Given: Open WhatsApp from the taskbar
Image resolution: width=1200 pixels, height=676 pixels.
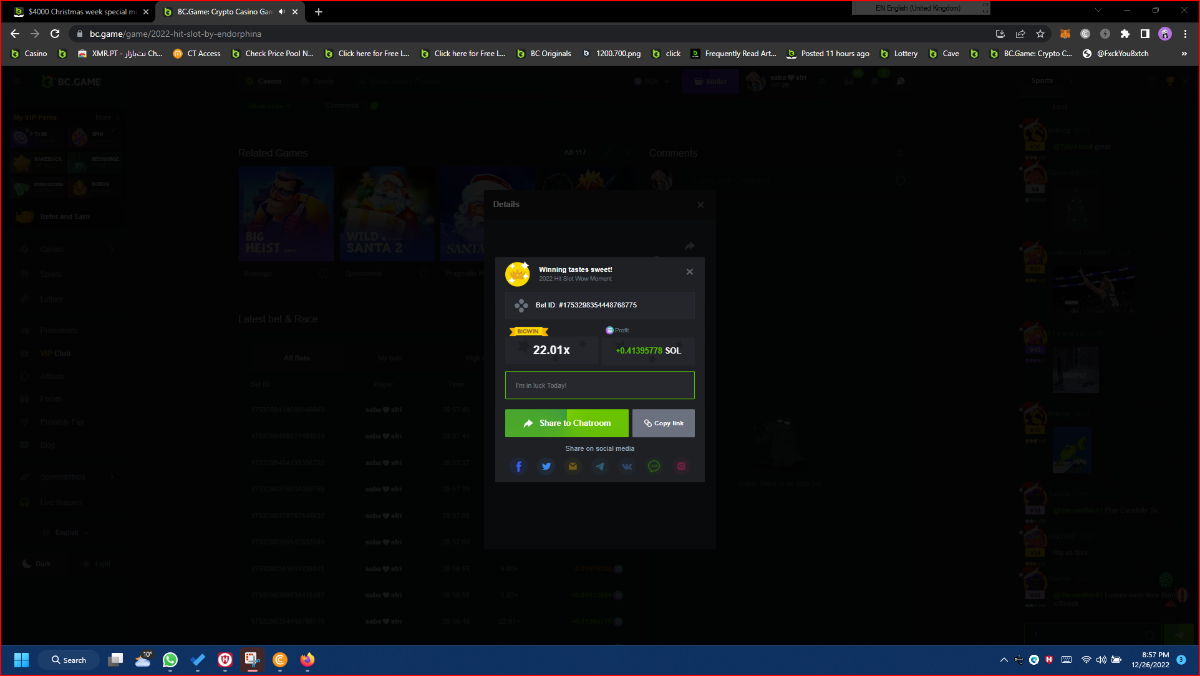Looking at the screenshot, I should [170, 660].
